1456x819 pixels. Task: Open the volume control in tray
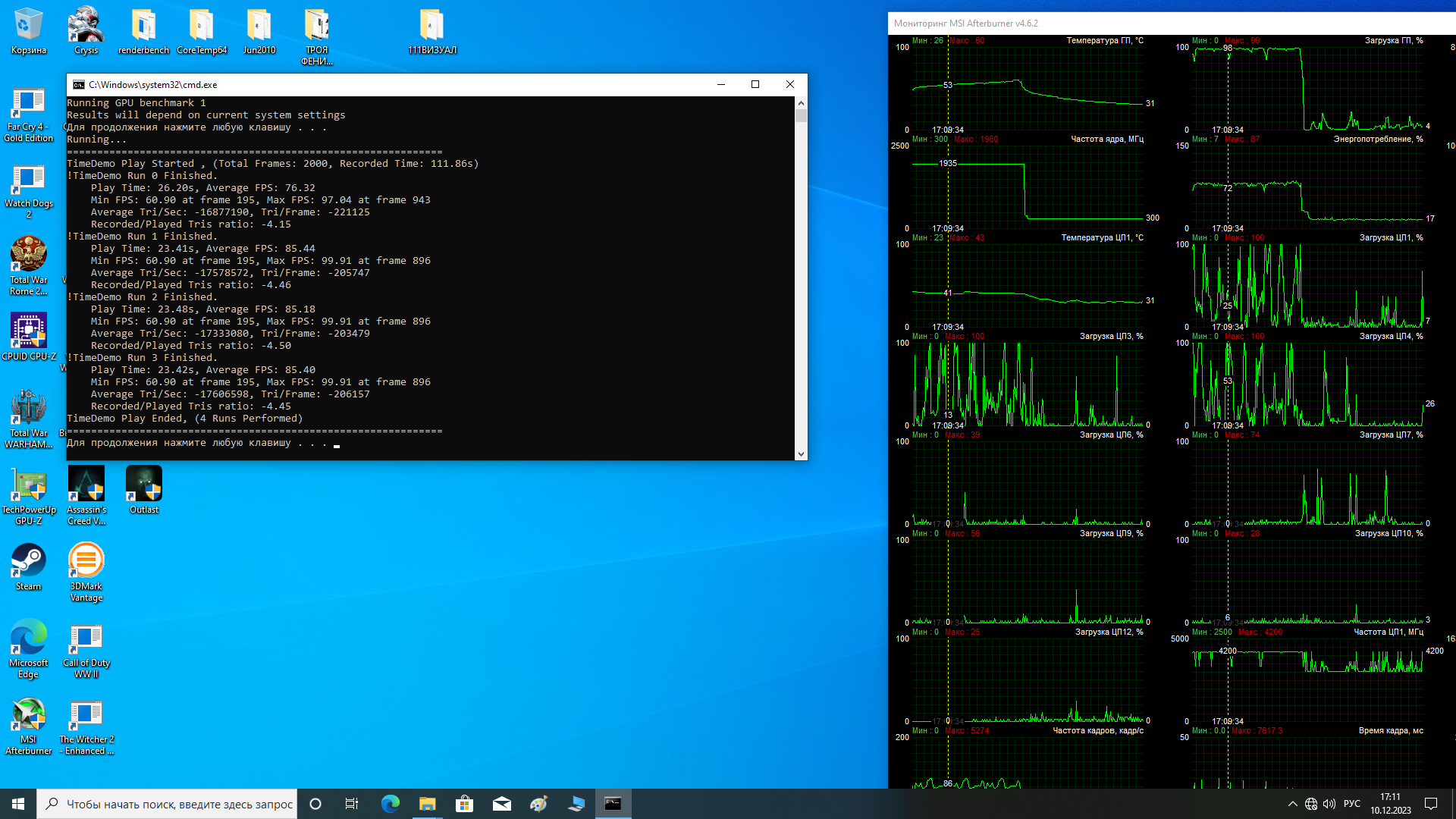(x=1329, y=804)
